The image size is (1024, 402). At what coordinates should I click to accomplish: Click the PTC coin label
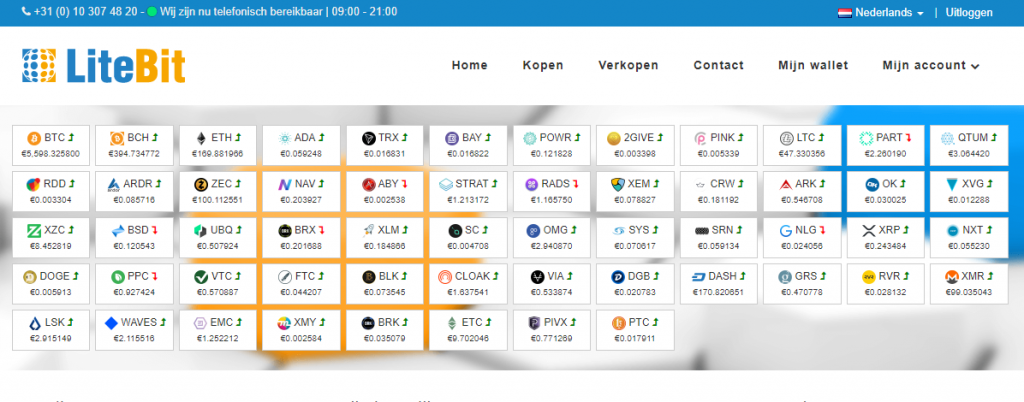click(639, 322)
